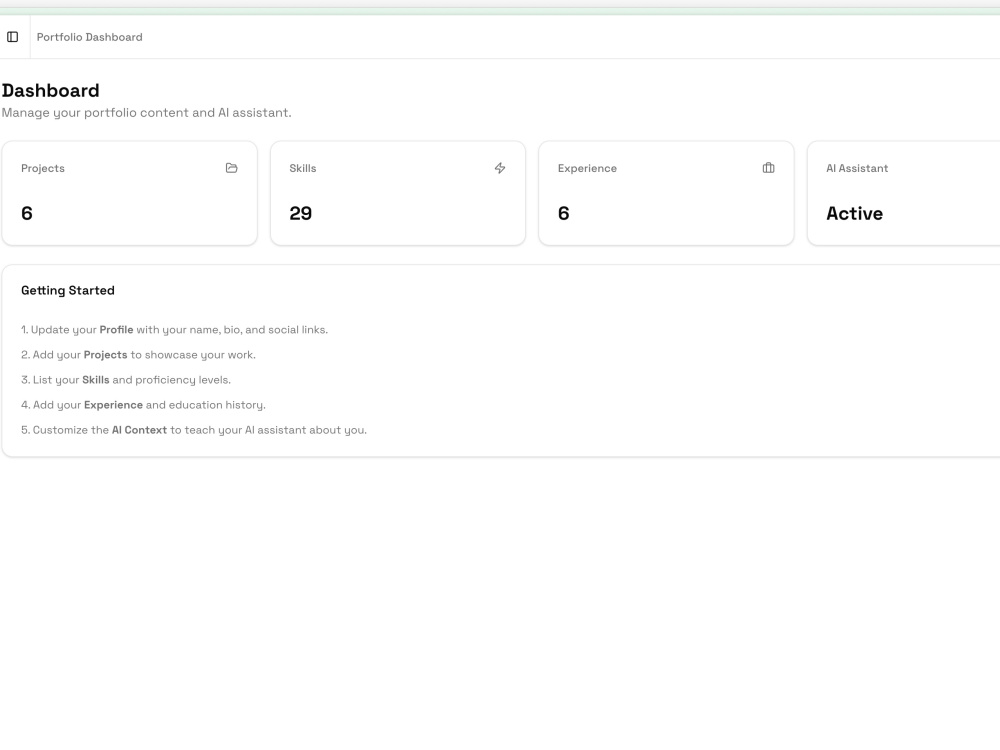1000x750 pixels.
Task: Click the bold Skills word in step 3
Action: [96, 379]
